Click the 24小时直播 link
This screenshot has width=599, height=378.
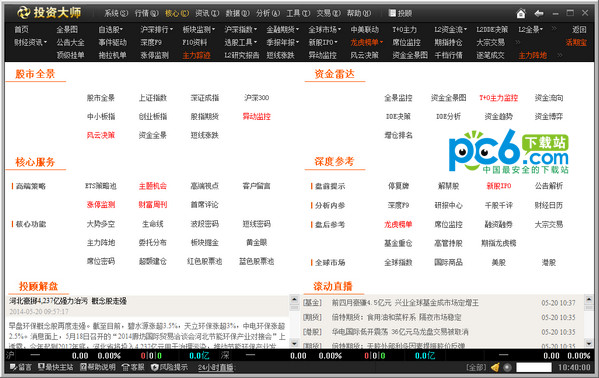tap(215, 367)
